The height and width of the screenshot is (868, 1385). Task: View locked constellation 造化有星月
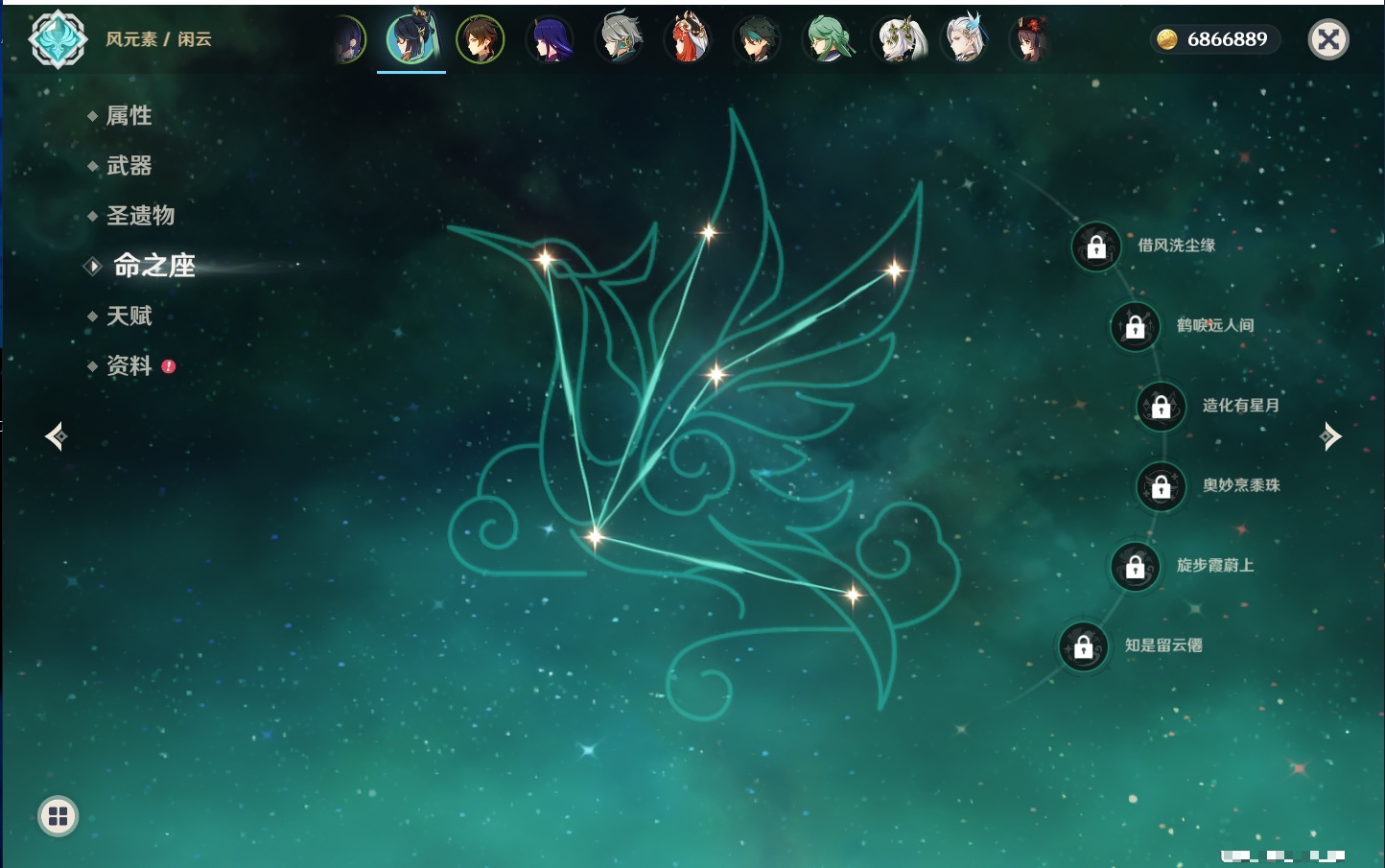(1162, 406)
